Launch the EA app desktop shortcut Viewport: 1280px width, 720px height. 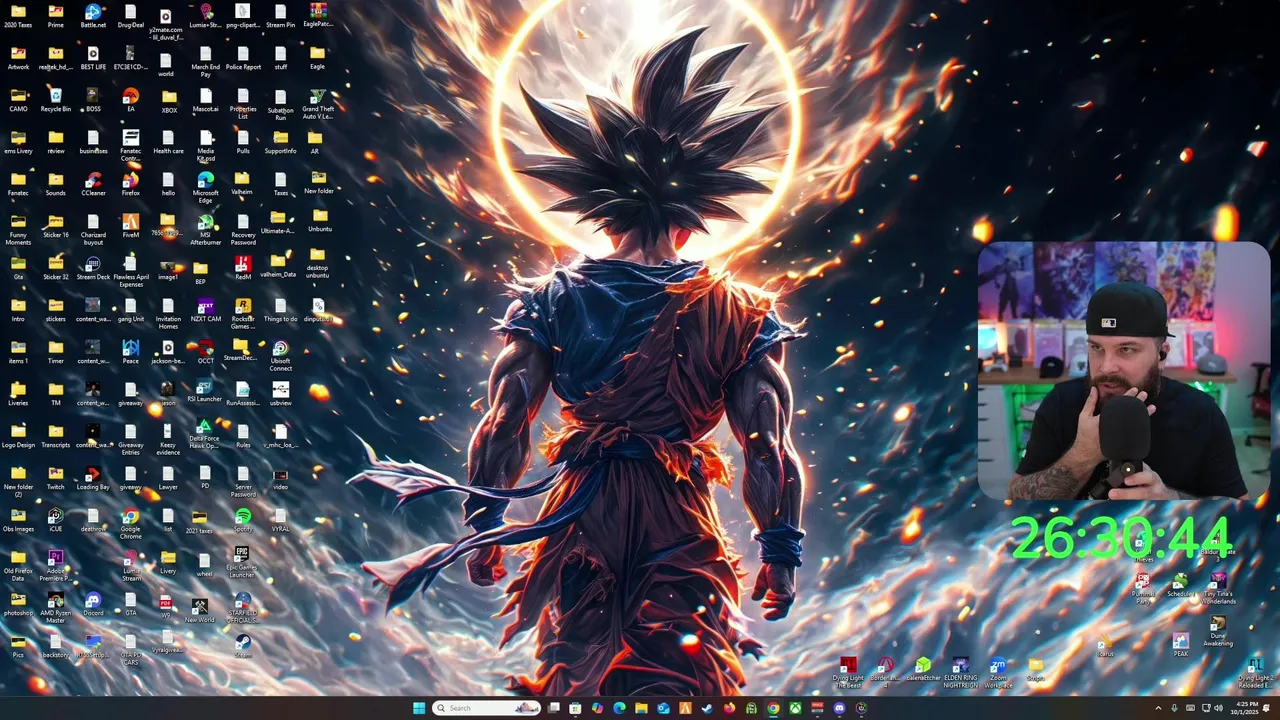[131, 99]
